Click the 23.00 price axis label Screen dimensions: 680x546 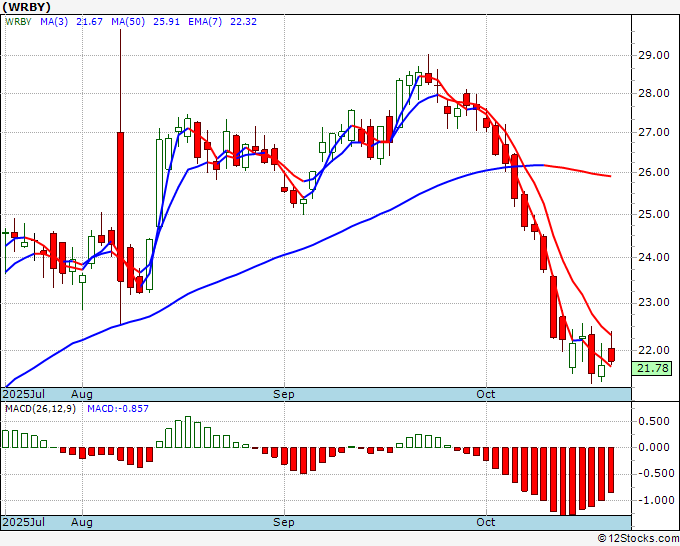click(x=654, y=302)
